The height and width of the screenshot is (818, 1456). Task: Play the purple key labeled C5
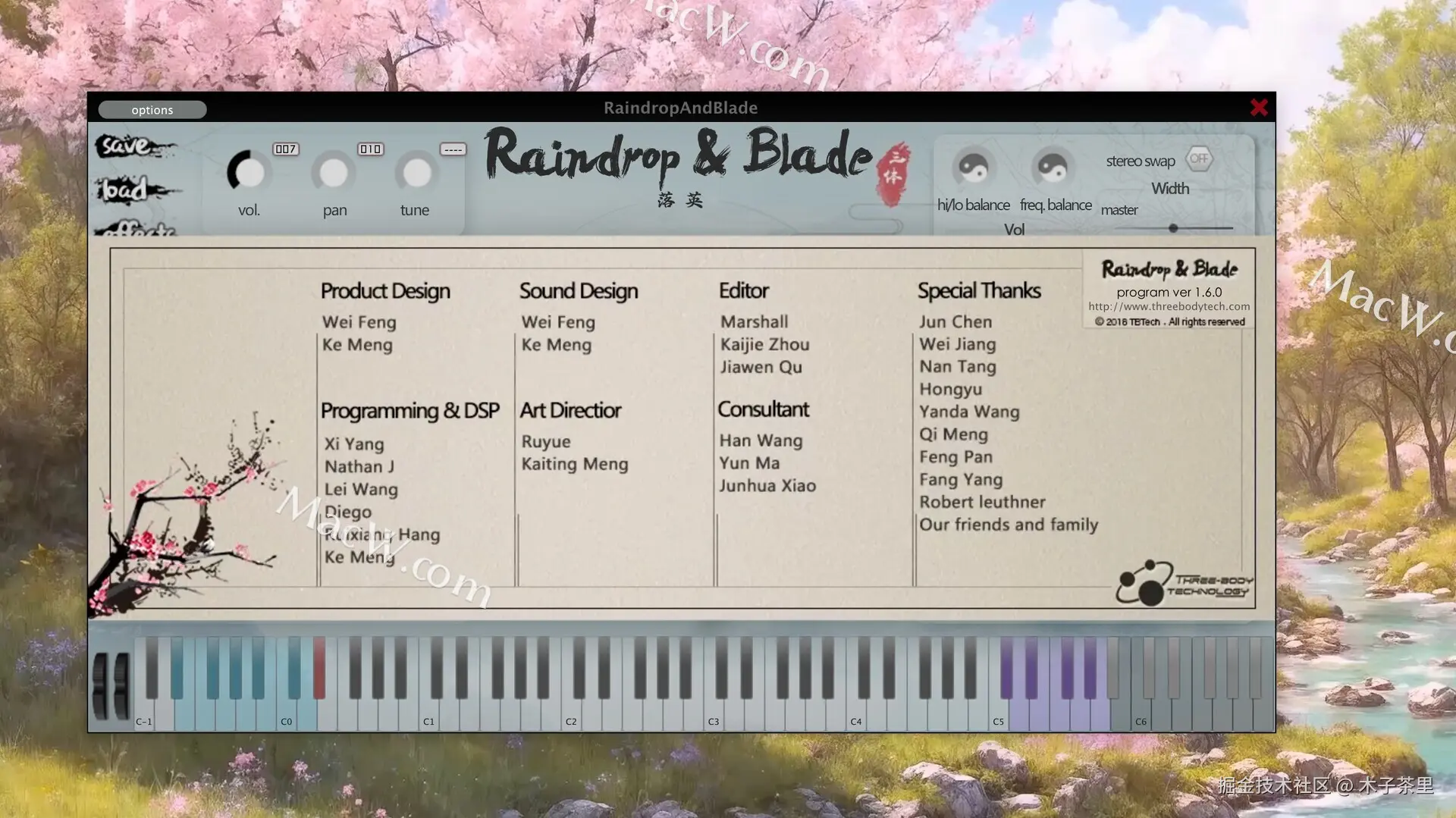(999, 713)
